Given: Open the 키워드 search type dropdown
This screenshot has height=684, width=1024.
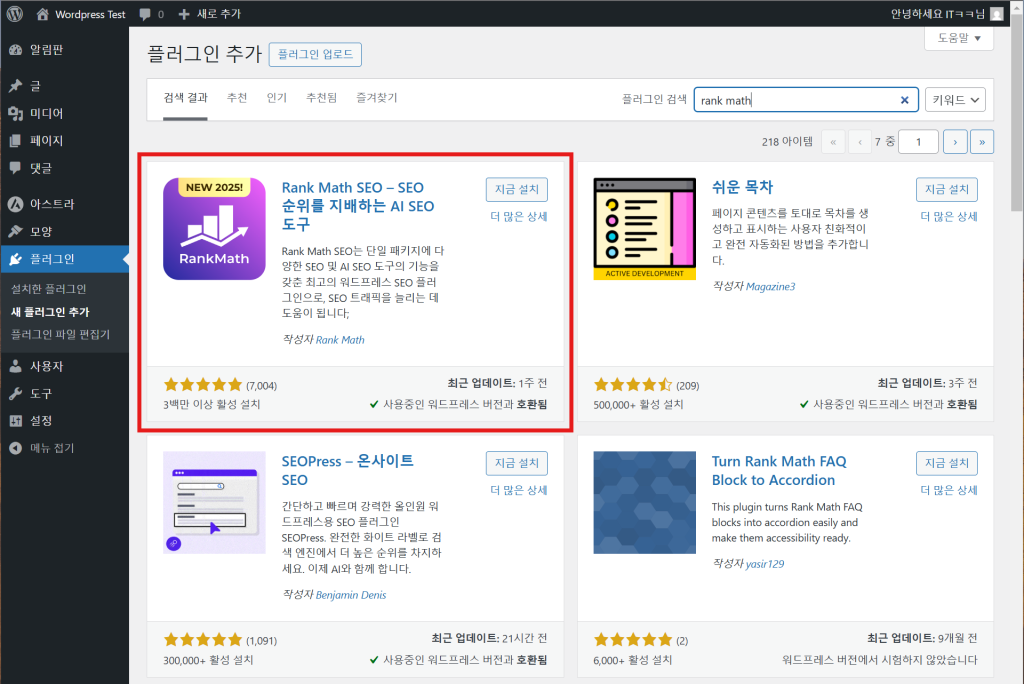Looking at the screenshot, I should pos(955,100).
